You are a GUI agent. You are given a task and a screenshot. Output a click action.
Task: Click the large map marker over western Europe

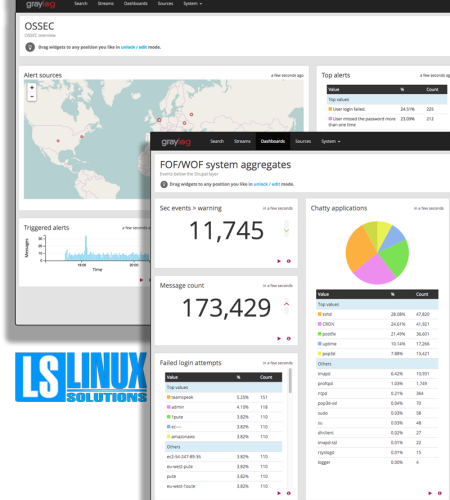click(159, 120)
